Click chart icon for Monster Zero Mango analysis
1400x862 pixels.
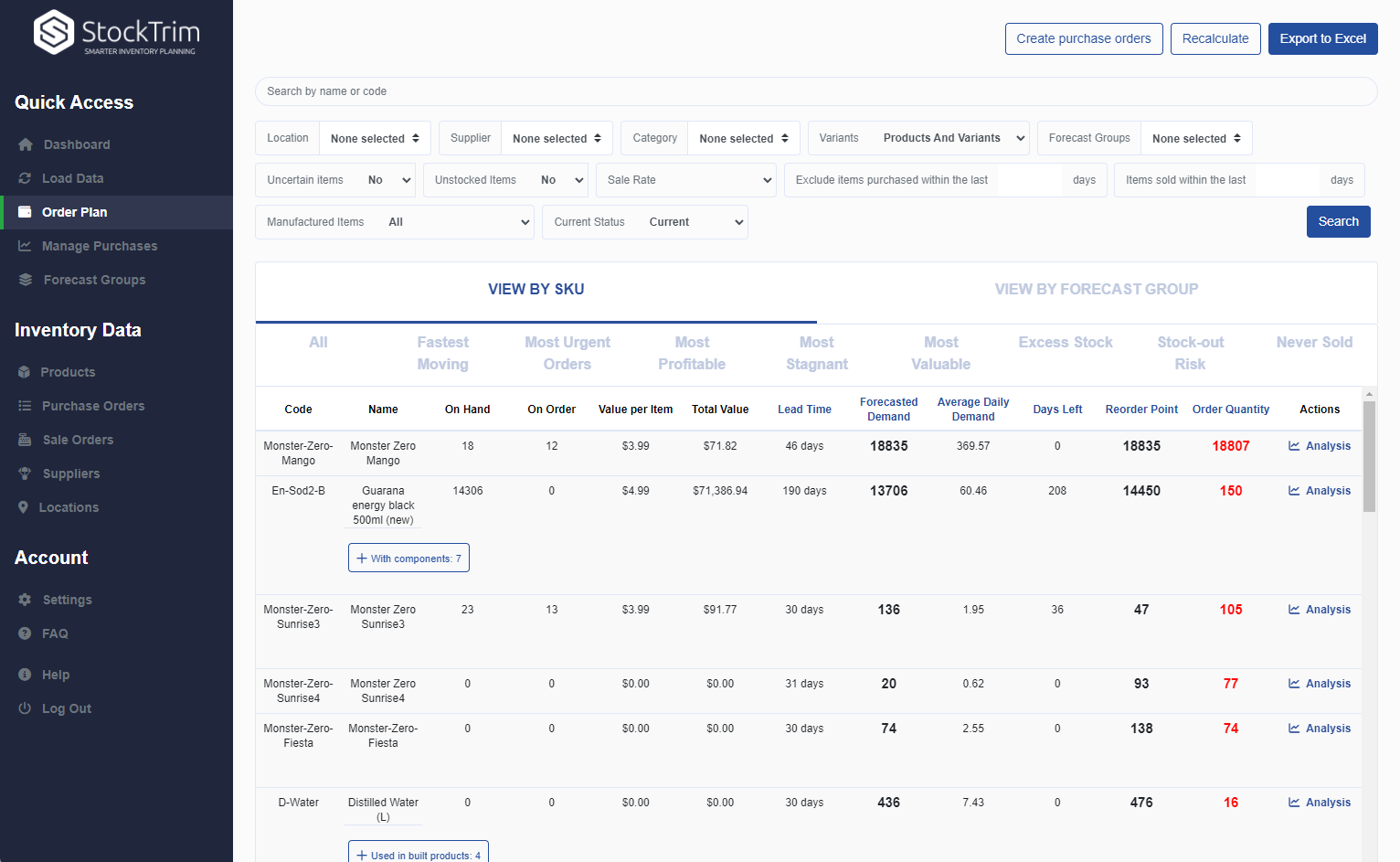pos(1294,446)
